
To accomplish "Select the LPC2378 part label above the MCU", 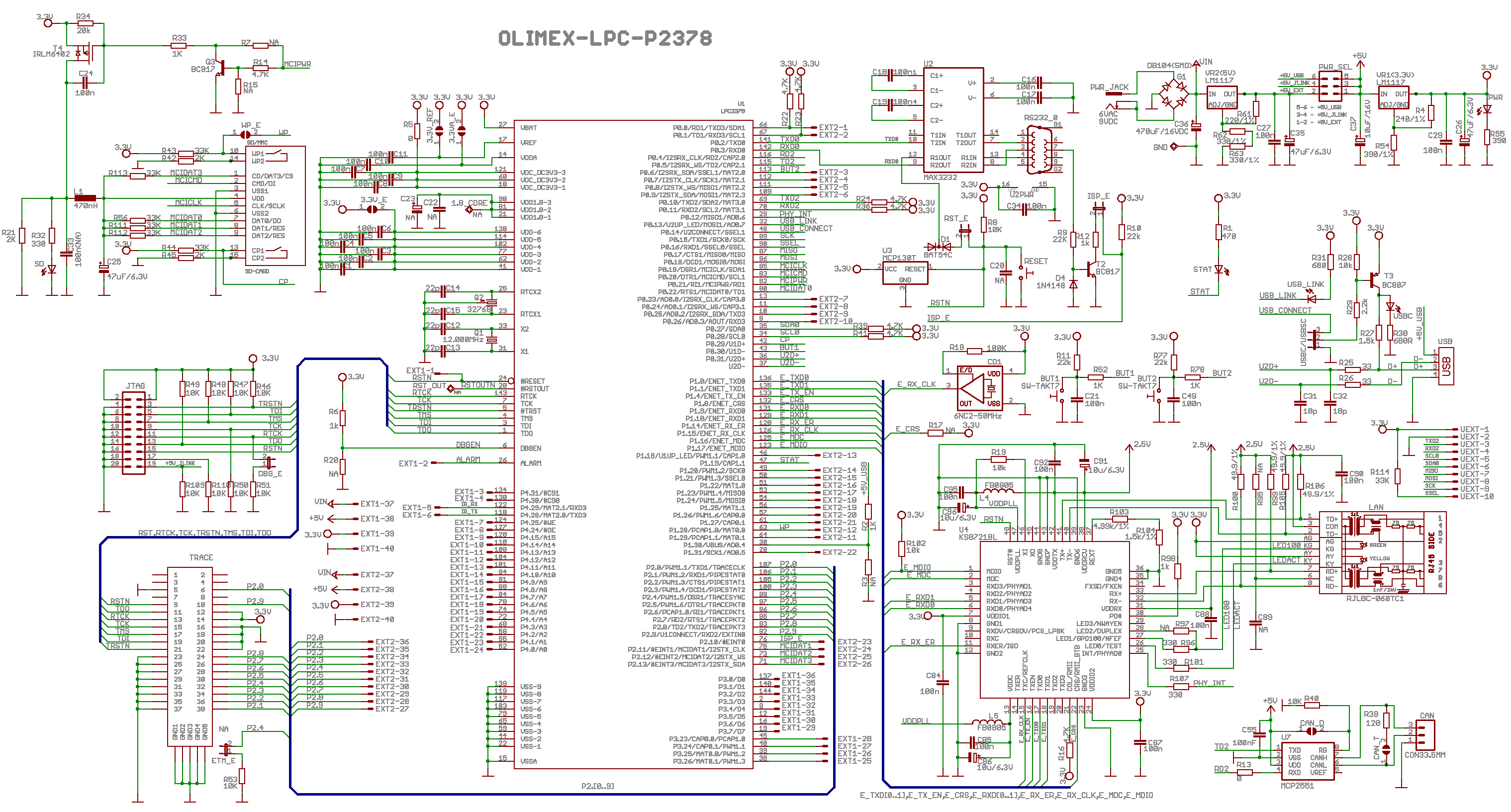I will [x=733, y=111].
